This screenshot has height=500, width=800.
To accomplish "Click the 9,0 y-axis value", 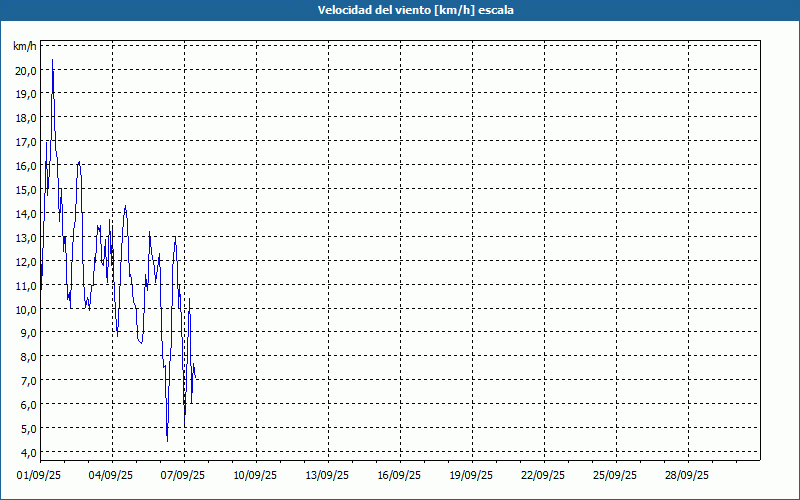I will [x=28, y=333].
